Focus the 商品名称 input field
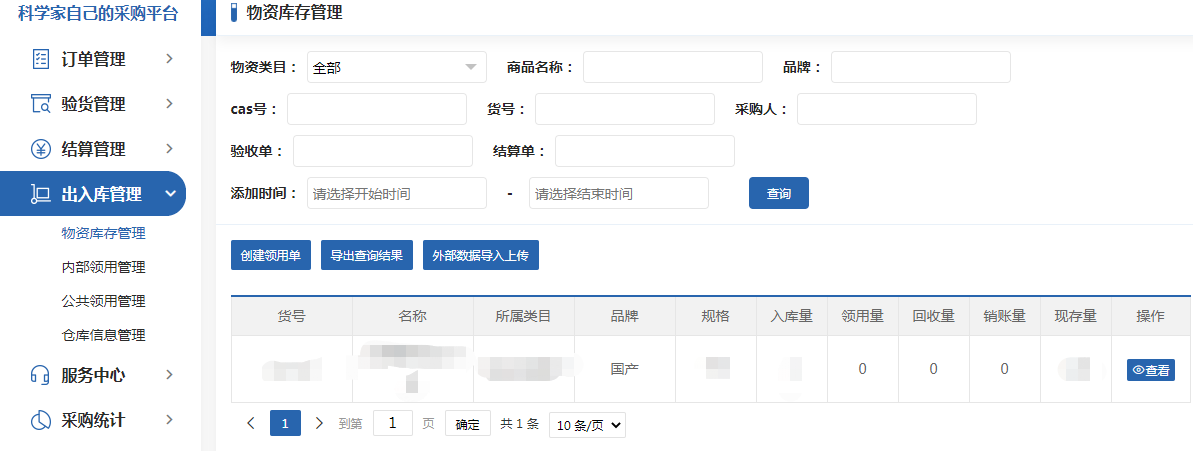 (672, 67)
